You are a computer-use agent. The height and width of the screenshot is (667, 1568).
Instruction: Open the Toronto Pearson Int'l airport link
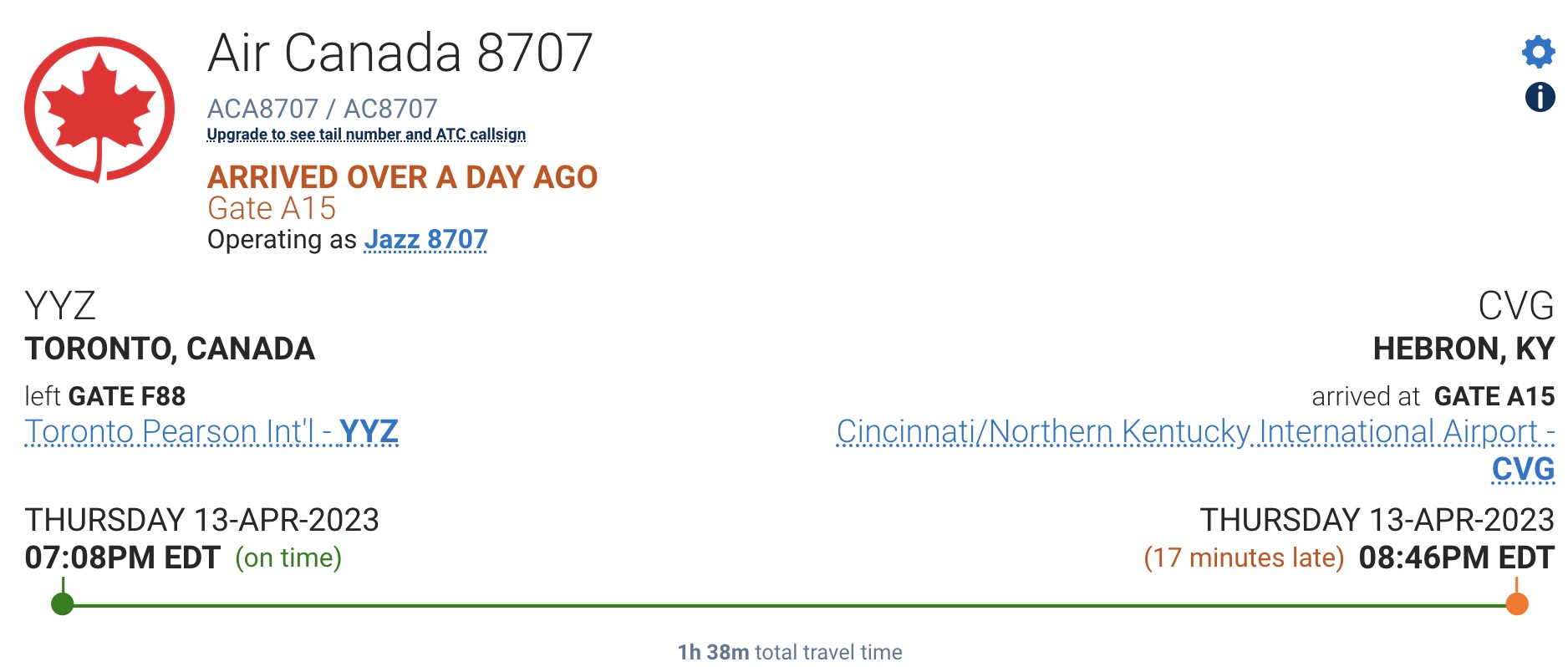(211, 432)
